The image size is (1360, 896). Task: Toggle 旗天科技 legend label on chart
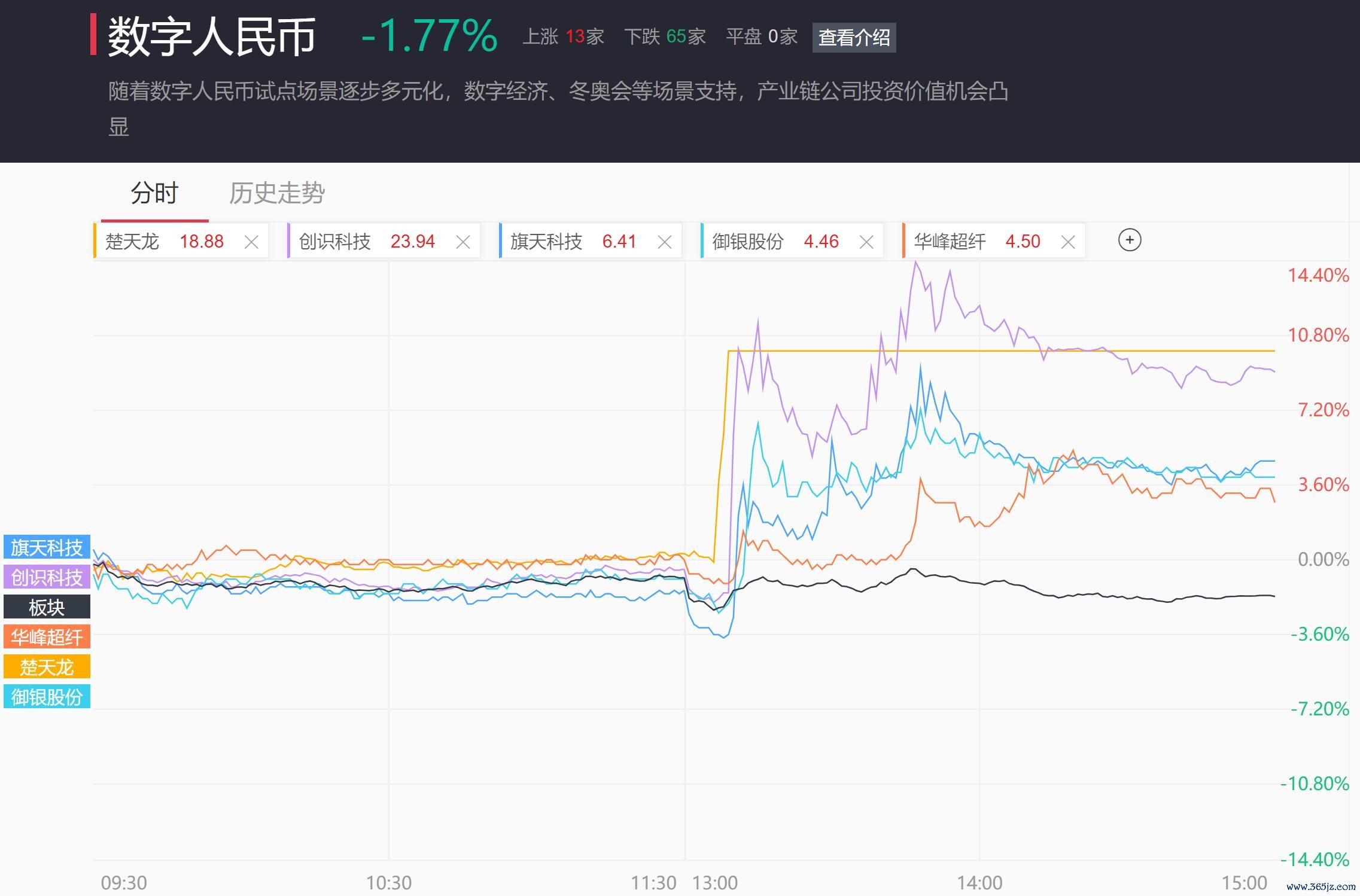(x=47, y=547)
